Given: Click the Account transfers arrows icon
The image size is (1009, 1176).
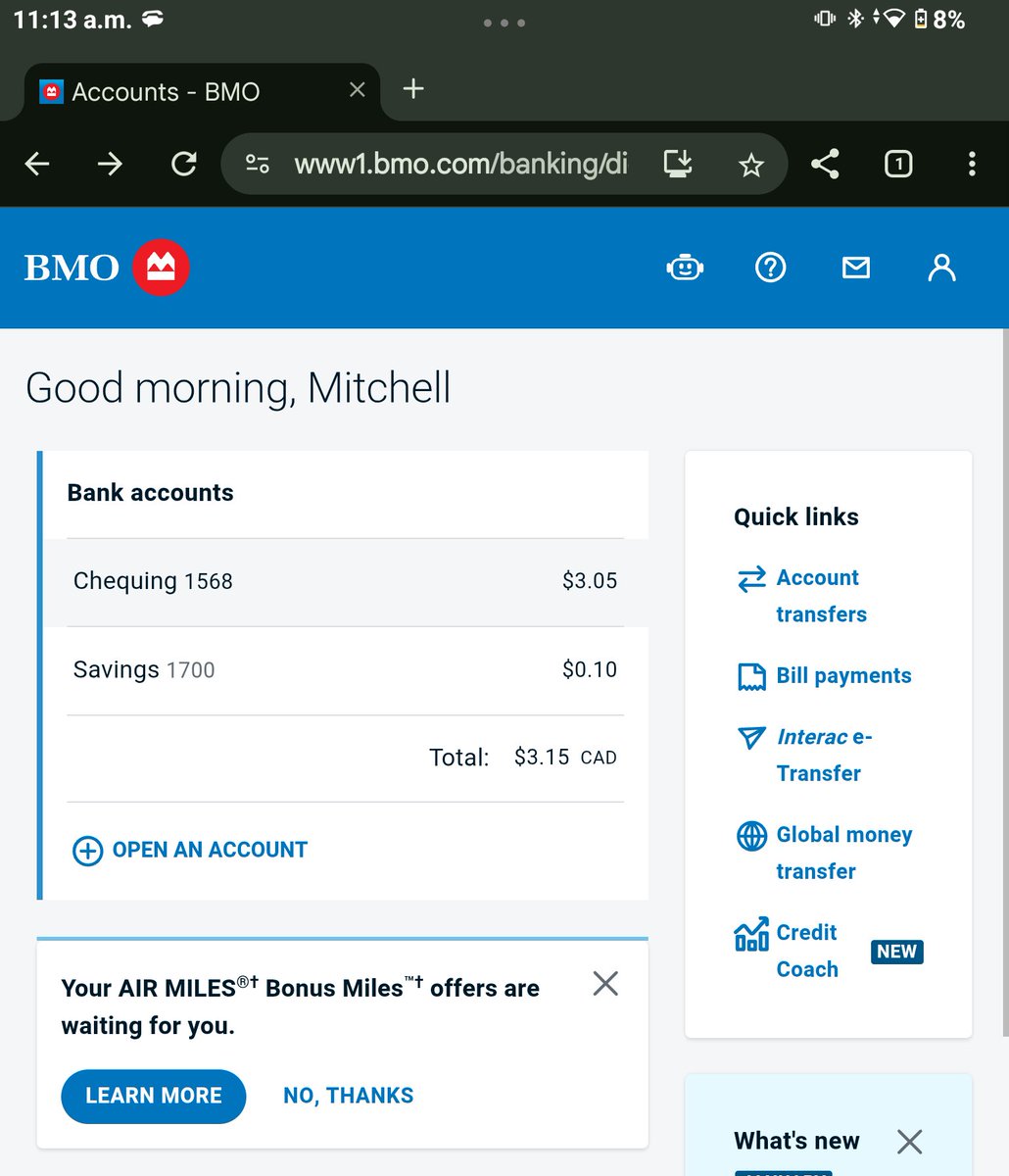Looking at the screenshot, I should click(x=751, y=579).
